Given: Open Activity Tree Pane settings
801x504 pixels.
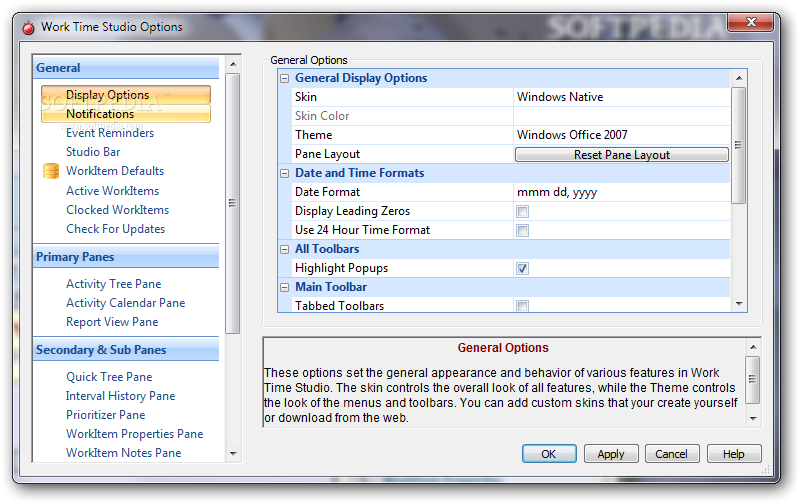Looking at the screenshot, I should 113,284.
